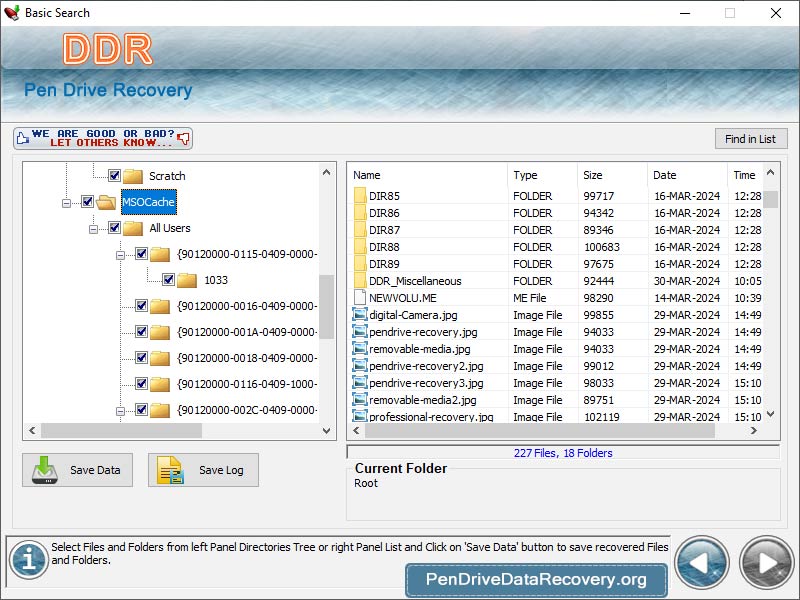Sort files by the Size column header
The width and height of the screenshot is (800, 600).
tap(594, 175)
